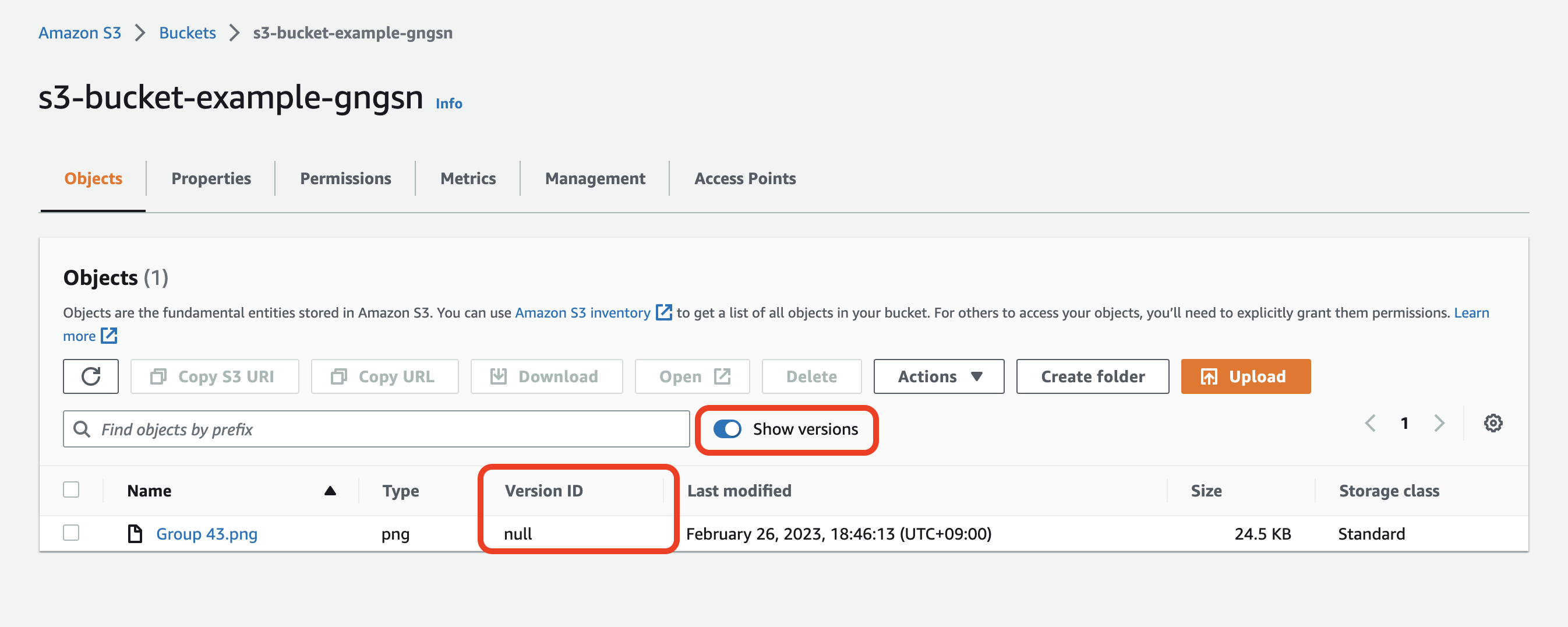Viewport: 1568px width, 627px height.
Task: Click the Version ID column header
Action: [x=543, y=491]
